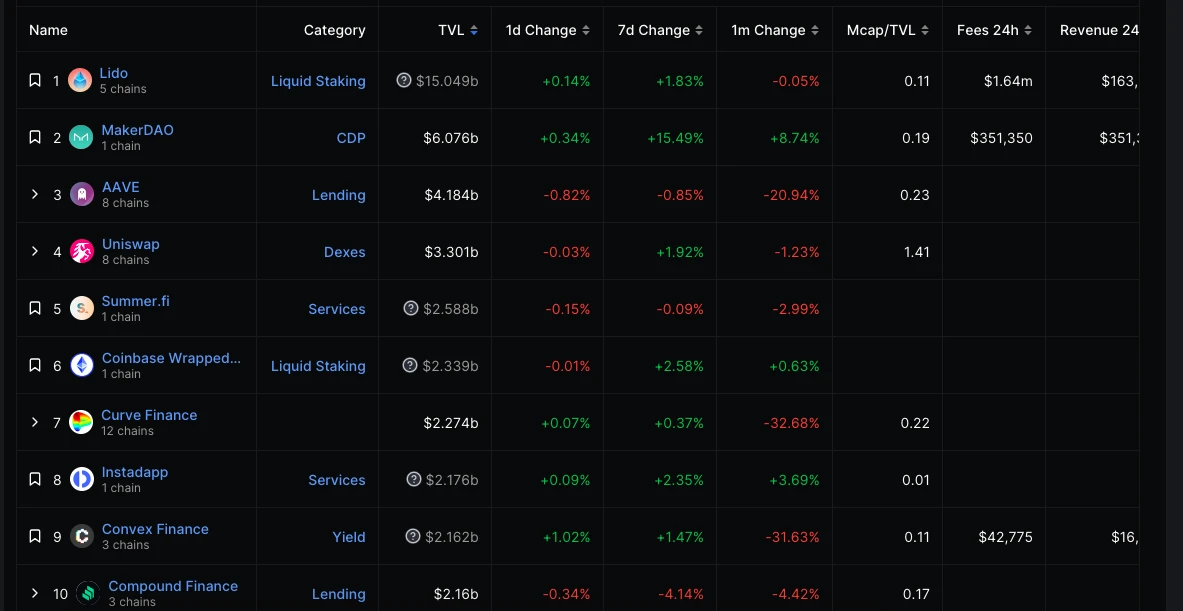Click the Lido protocol logo icon

click(x=80, y=81)
